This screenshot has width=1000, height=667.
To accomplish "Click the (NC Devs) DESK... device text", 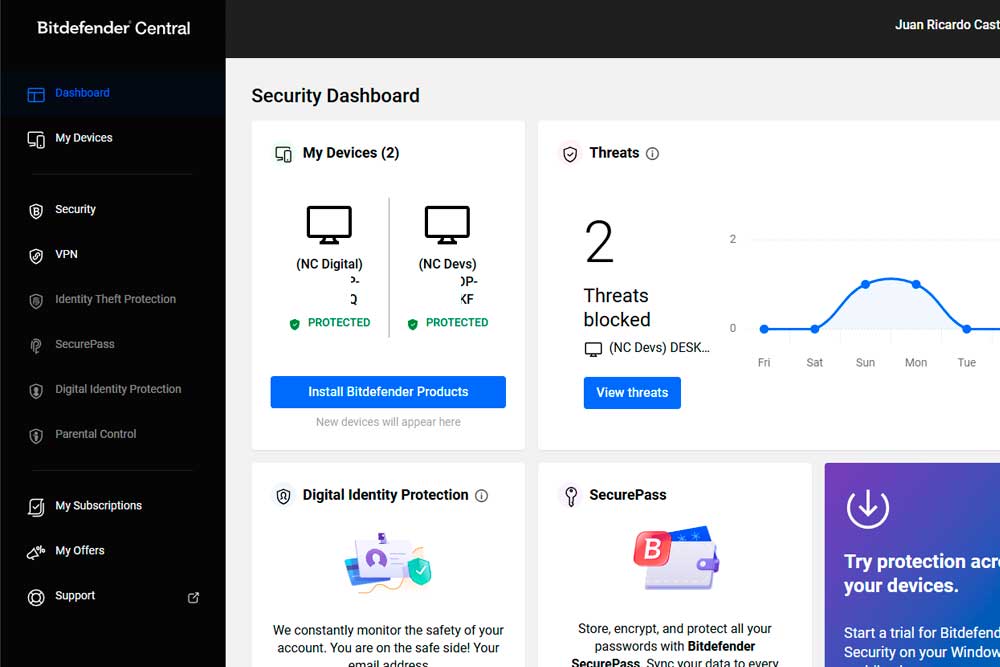I will click(x=659, y=348).
